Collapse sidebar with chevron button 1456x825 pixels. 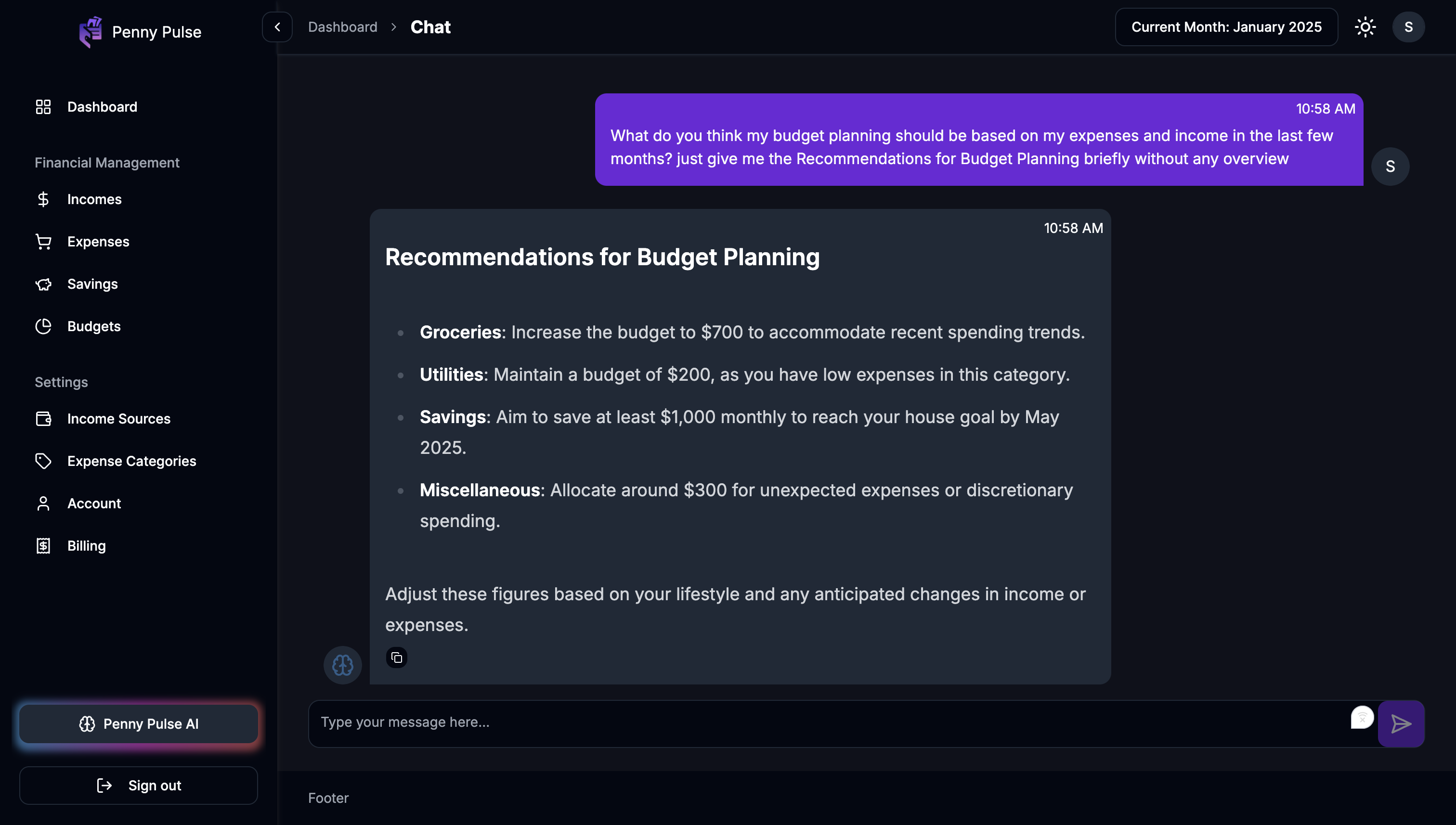click(x=277, y=27)
